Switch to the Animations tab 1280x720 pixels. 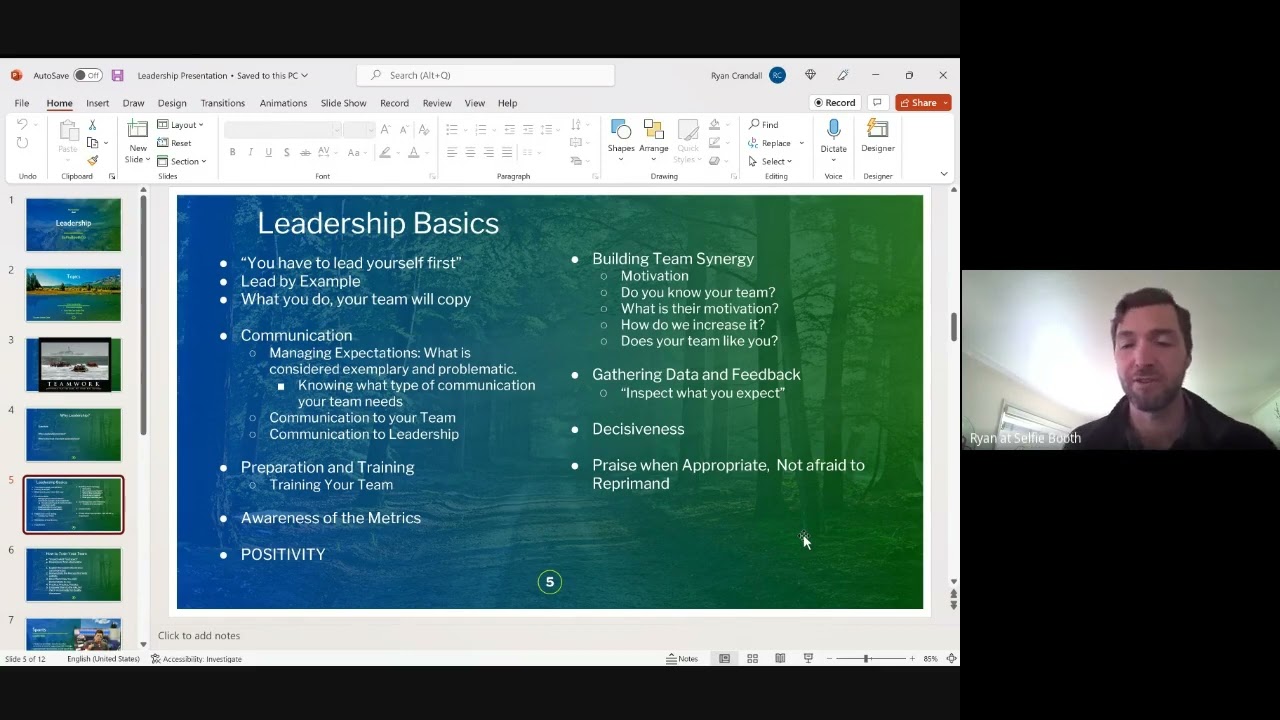click(x=283, y=103)
